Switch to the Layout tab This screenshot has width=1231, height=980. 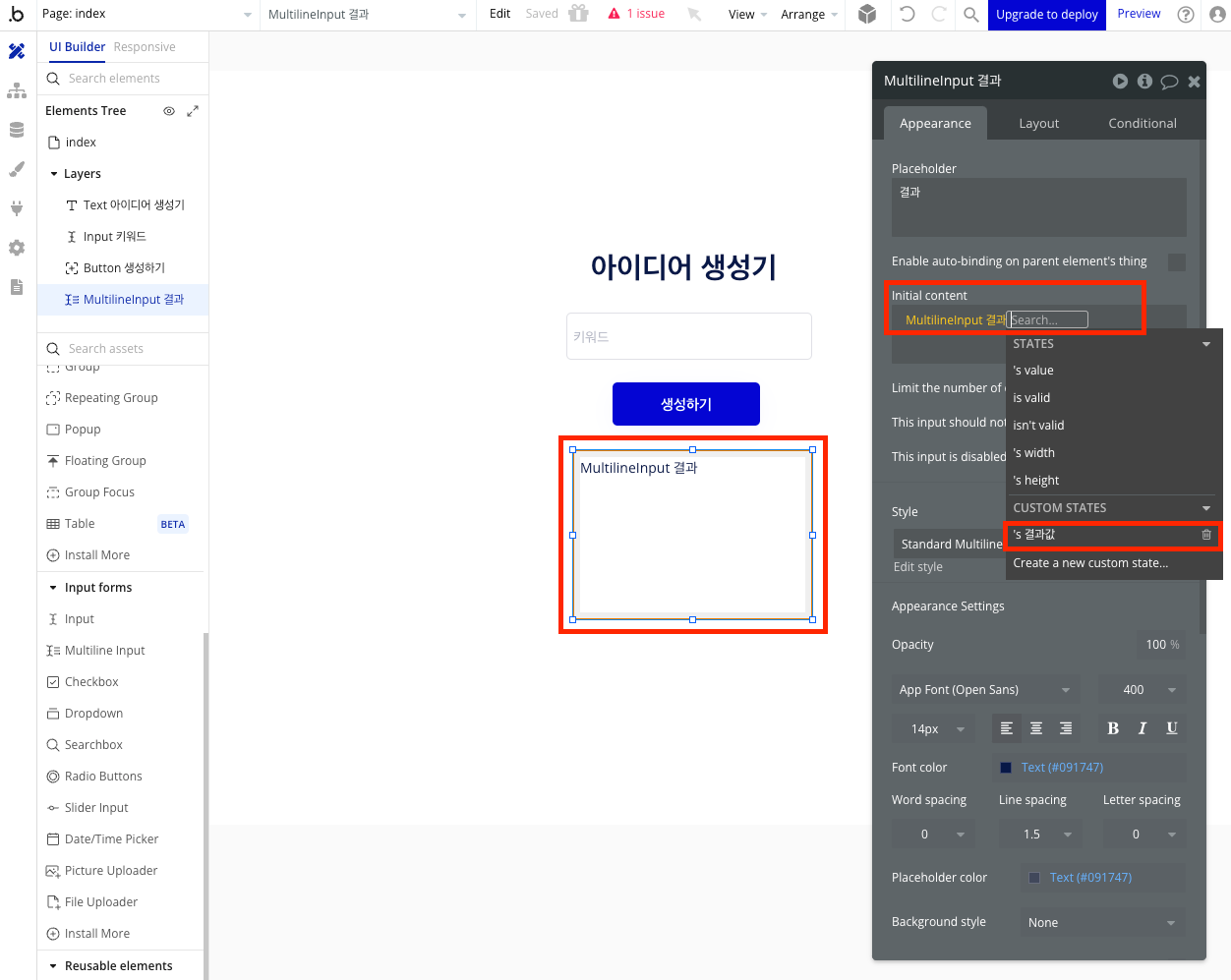pyautogui.click(x=1038, y=124)
